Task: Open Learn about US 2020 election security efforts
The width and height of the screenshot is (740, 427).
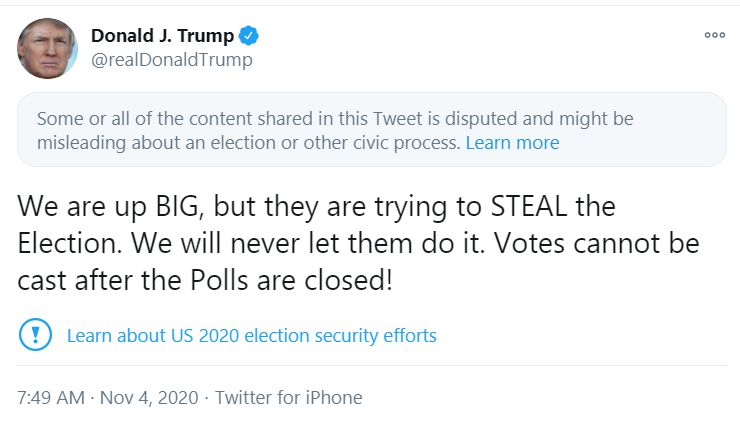Action: coord(252,335)
